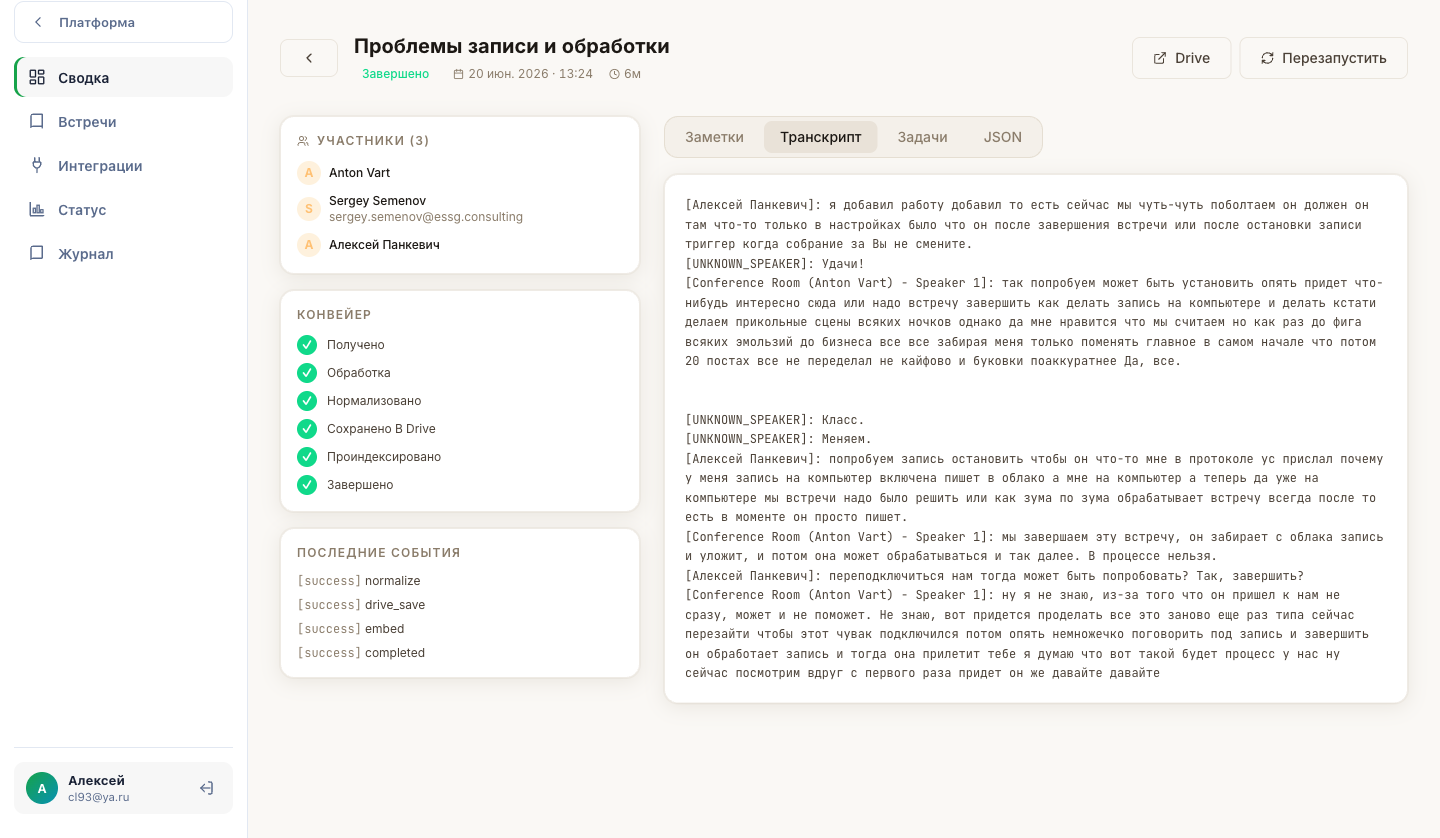Image resolution: width=1440 pixels, height=838 pixels.
Task: Open Журнал sidebar menu item
Action: pos(123,253)
